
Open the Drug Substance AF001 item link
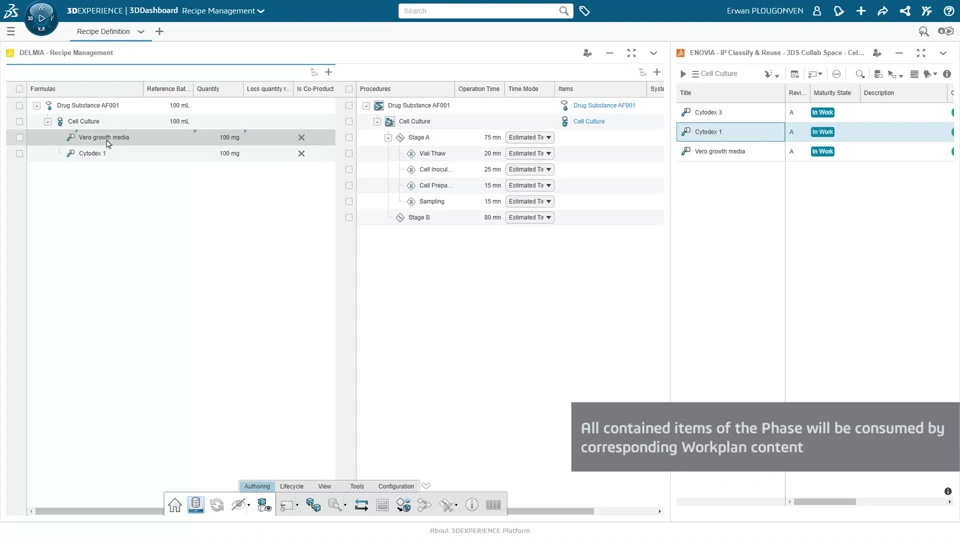pos(604,105)
